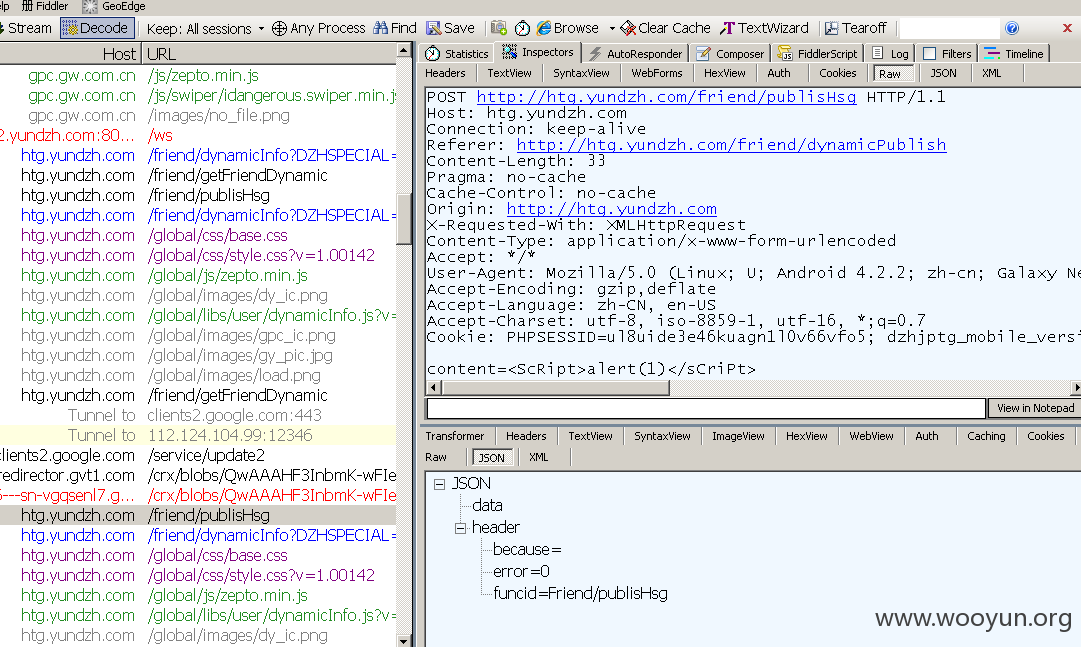Select the request SyntaxView inspector tab
This screenshot has height=647, width=1081.
point(580,73)
